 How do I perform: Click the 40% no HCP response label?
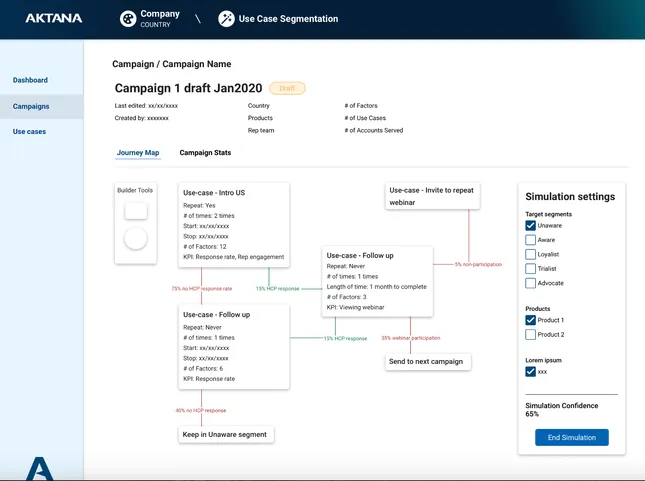[201, 411]
